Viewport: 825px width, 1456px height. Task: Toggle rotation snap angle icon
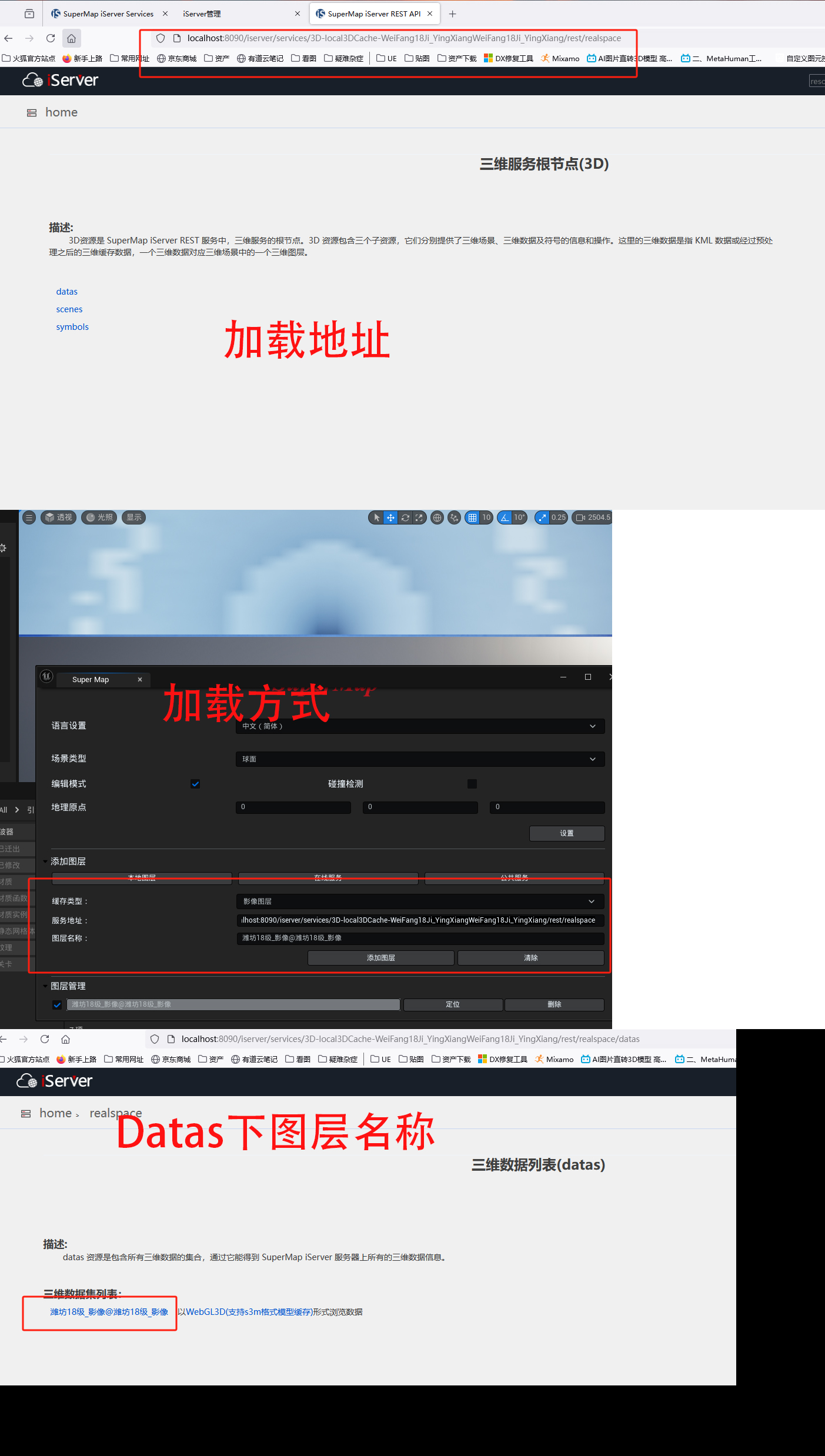pyautogui.click(x=505, y=517)
